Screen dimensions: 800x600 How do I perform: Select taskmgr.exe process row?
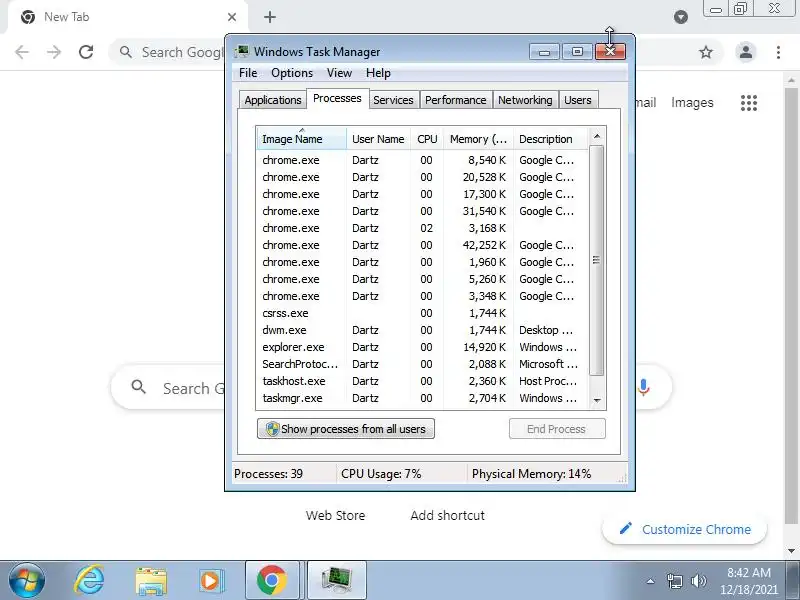point(422,398)
